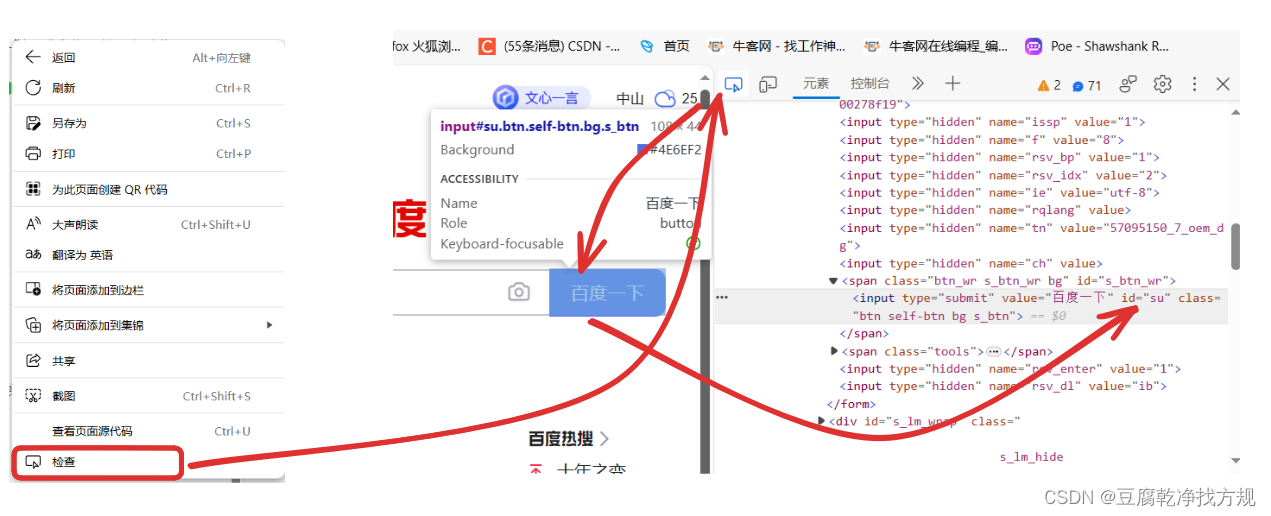Open the 百度热搜 heading link

(x=568, y=438)
